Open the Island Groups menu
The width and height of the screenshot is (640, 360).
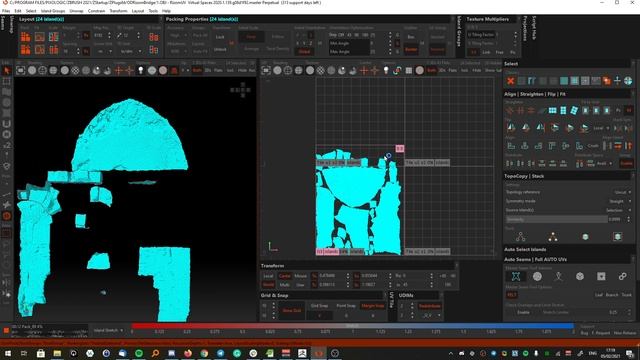click(53, 11)
